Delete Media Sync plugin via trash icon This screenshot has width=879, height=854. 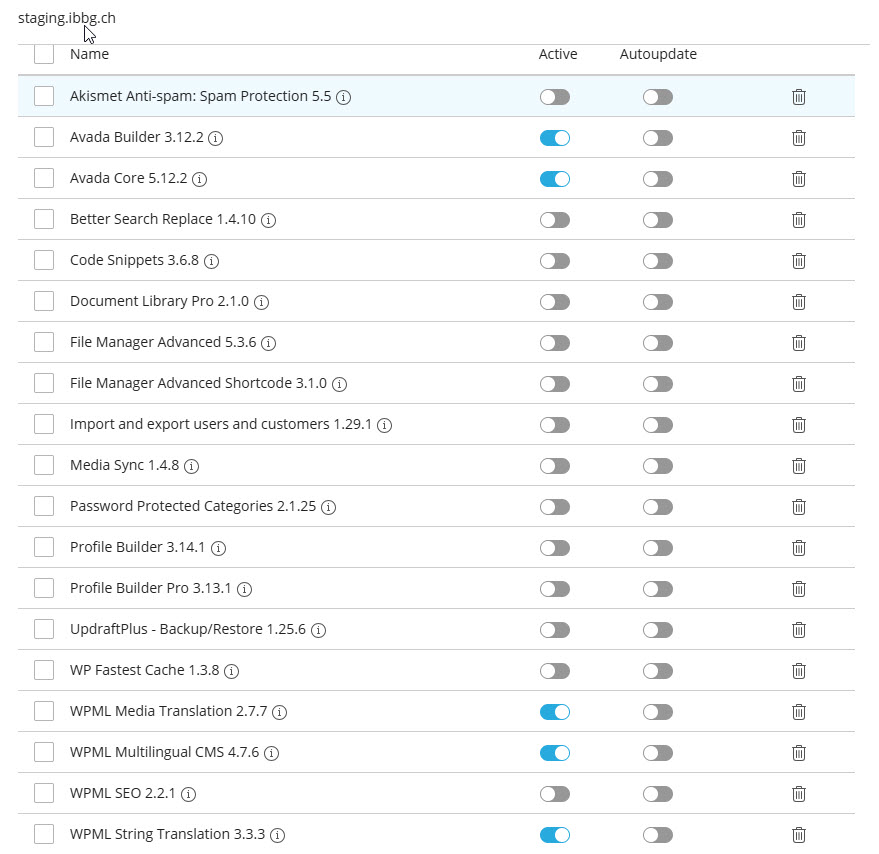[799, 466]
